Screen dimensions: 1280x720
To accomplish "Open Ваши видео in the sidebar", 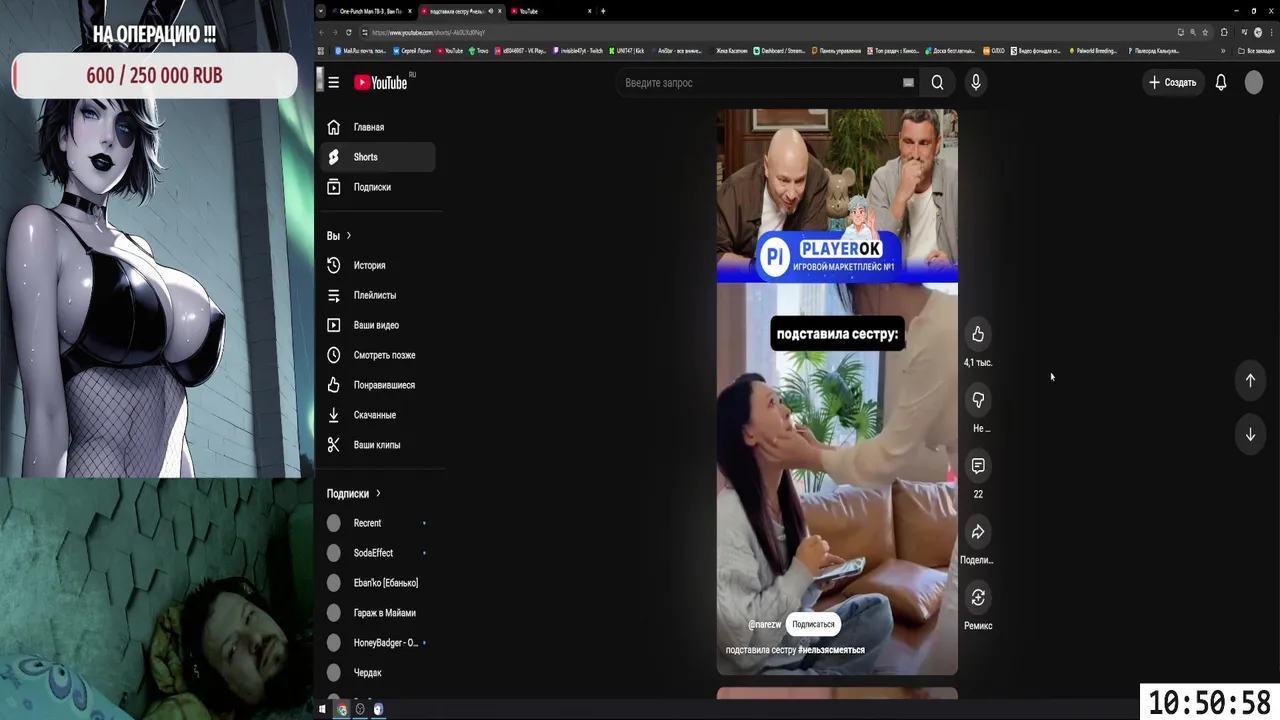I will coord(378,325).
